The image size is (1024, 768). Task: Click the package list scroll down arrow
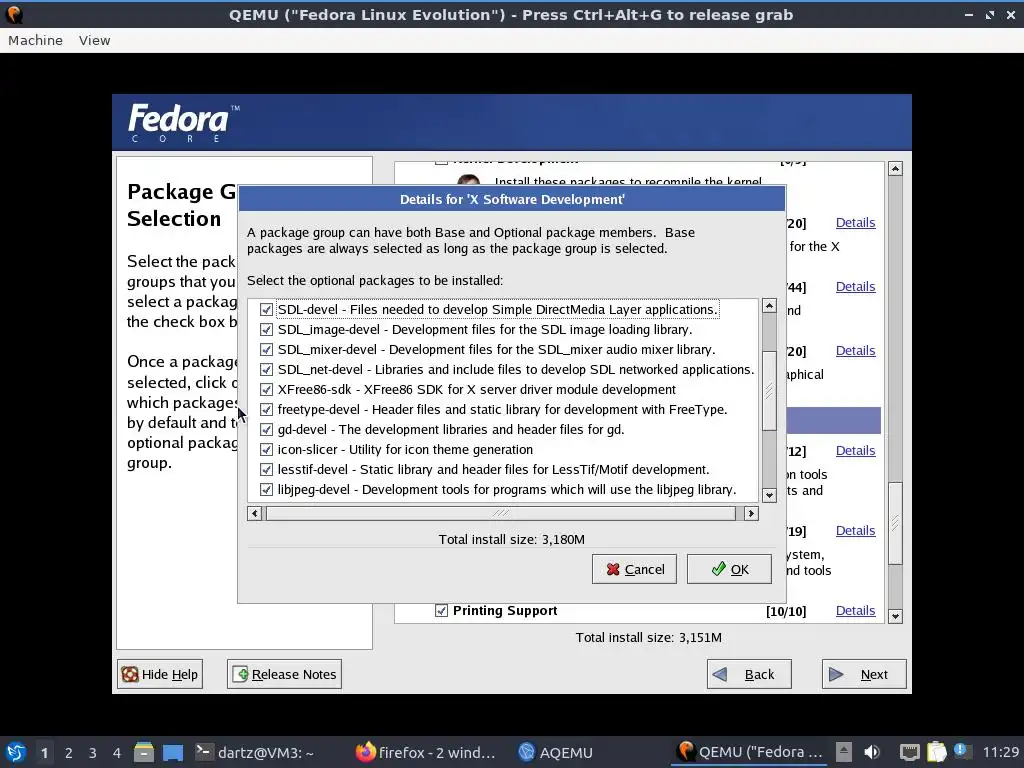point(769,495)
